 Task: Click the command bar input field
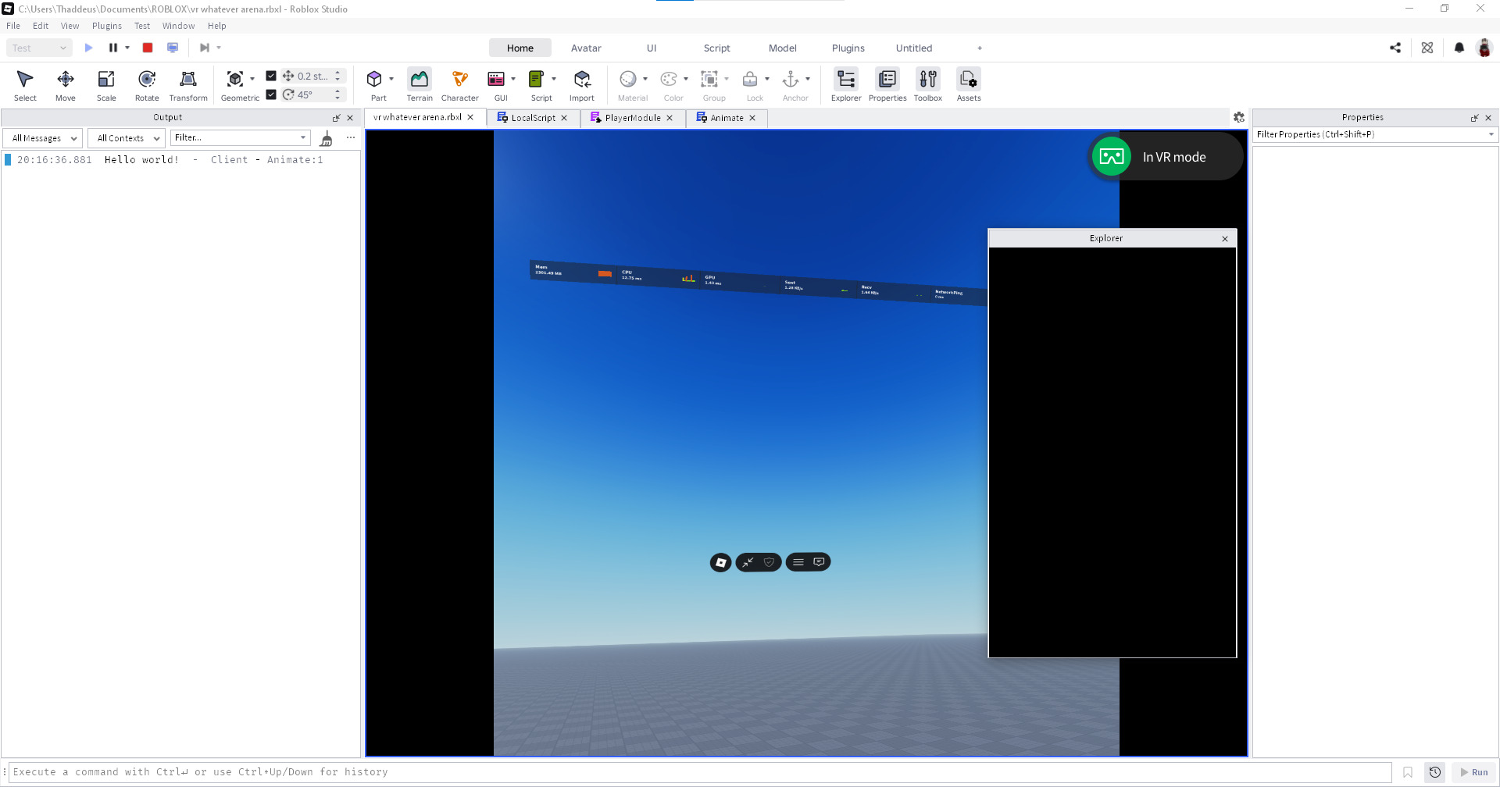pos(700,772)
